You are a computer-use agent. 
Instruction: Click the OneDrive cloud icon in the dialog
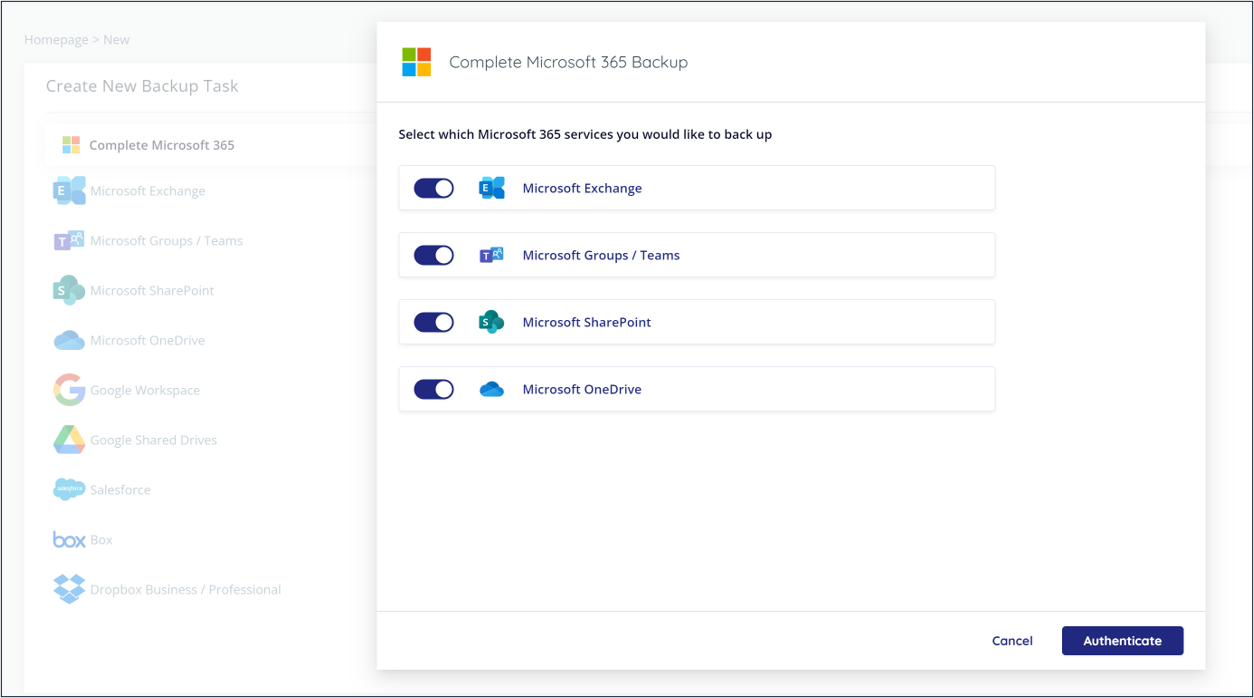(x=491, y=389)
